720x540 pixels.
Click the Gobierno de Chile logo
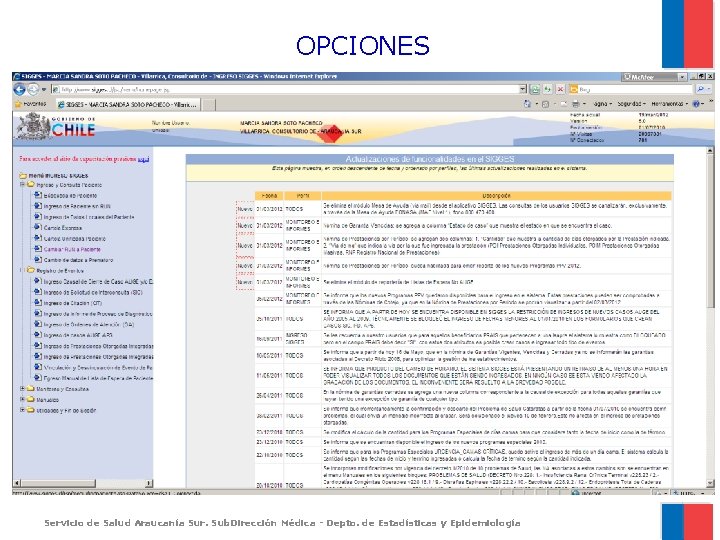coord(56,127)
